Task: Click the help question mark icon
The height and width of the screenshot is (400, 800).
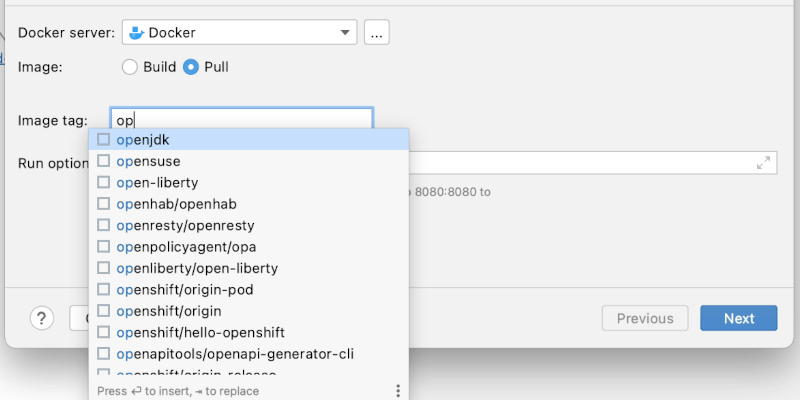Action: pyautogui.click(x=41, y=318)
